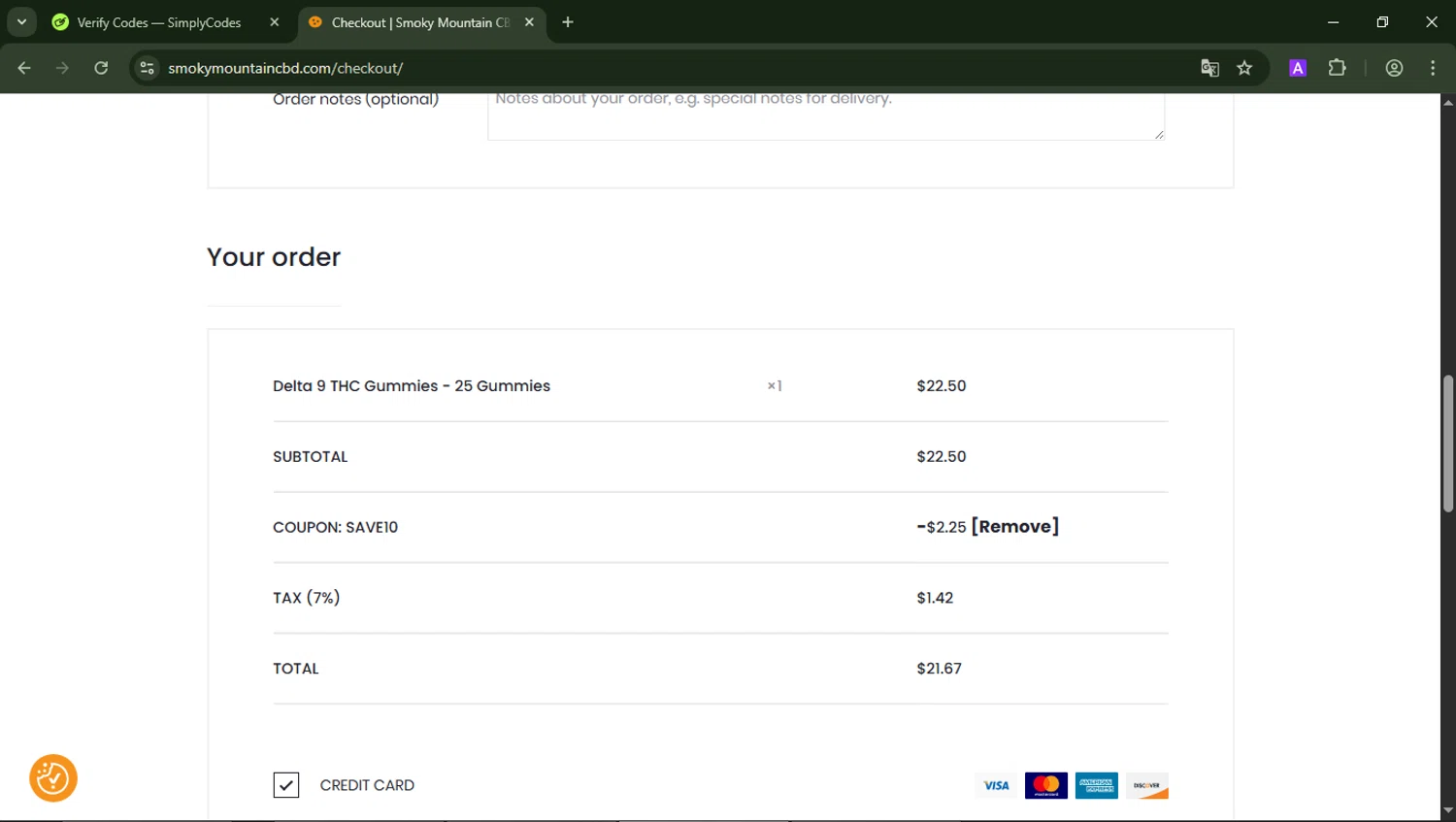The width and height of the screenshot is (1456, 822).
Task: Click Delta 9 THC Gummies product name
Action: [x=412, y=386]
